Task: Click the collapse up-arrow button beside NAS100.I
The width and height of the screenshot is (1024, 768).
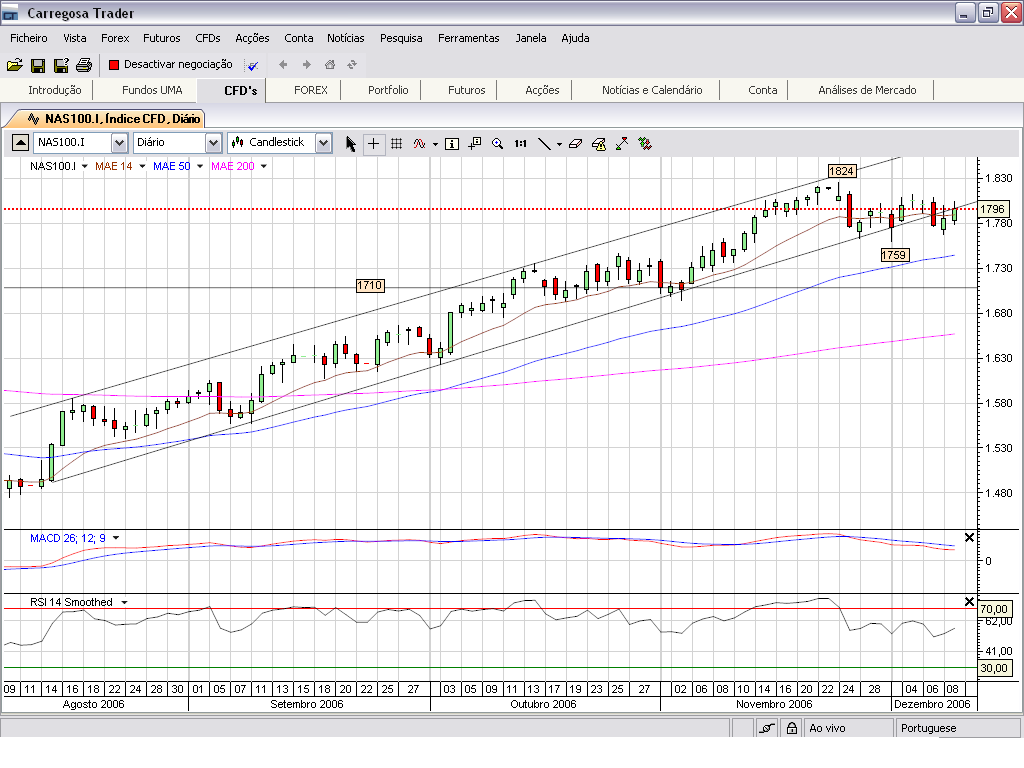Action: tap(20, 142)
